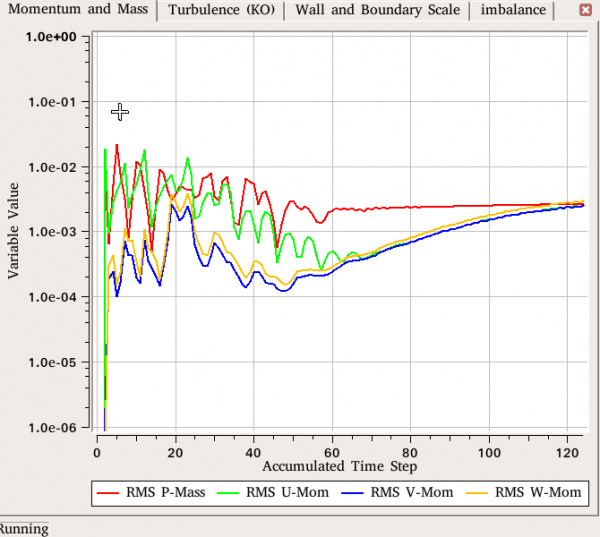
Task: Click the x-axis tick label 80
Action: (x=410, y=453)
